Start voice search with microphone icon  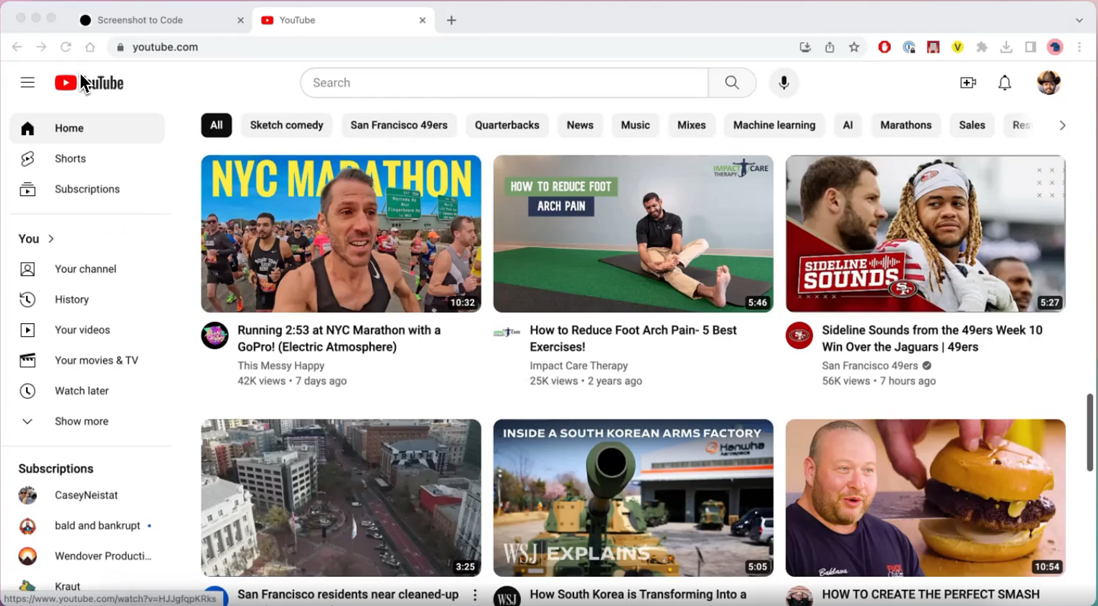tap(784, 83)
